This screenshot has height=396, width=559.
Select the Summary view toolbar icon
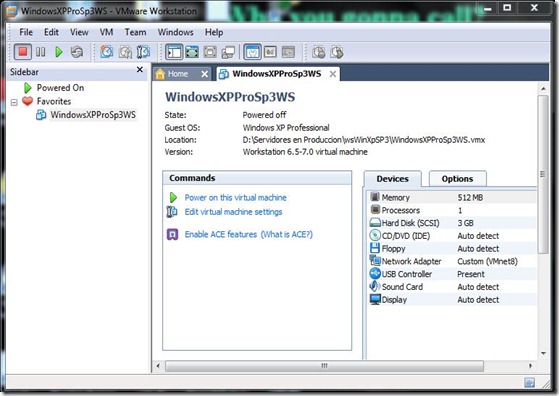click(x=252, y=52)
